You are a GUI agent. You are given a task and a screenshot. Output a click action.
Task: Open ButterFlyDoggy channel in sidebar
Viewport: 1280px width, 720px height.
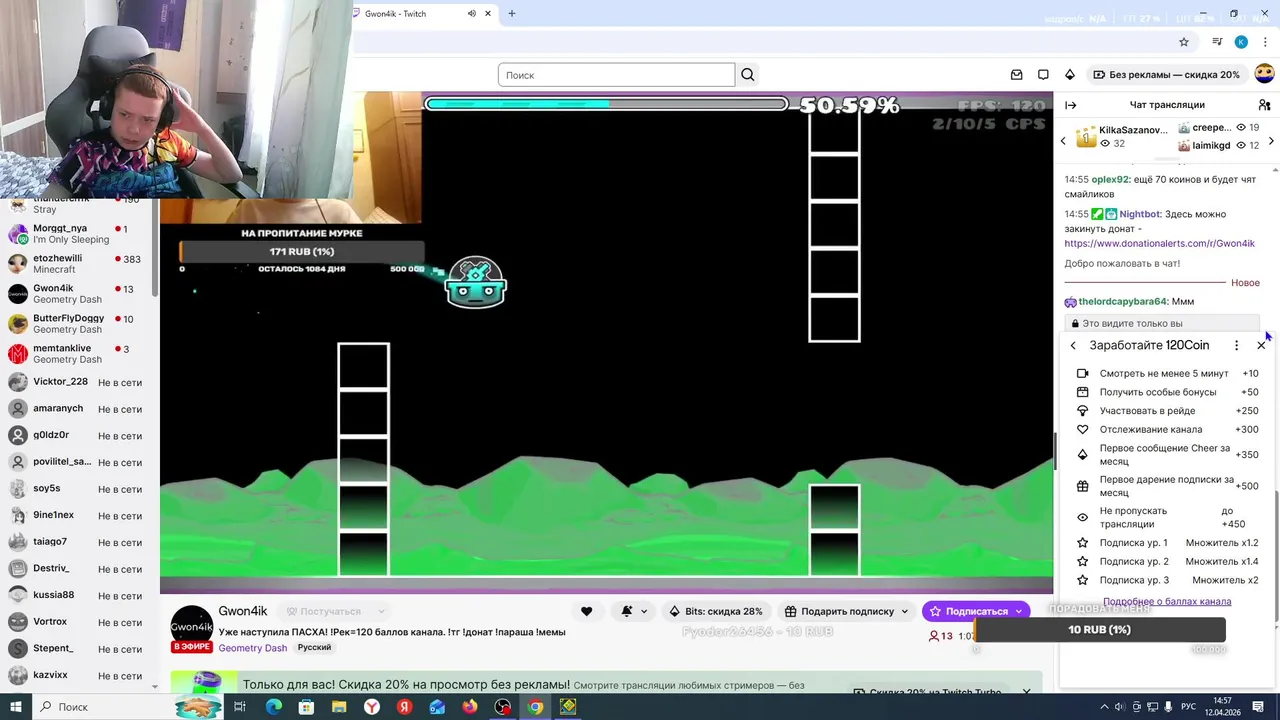click(78, 324)
